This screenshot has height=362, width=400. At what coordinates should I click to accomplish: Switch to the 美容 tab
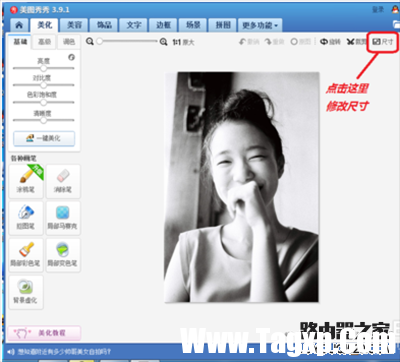(x=74, y=25)
